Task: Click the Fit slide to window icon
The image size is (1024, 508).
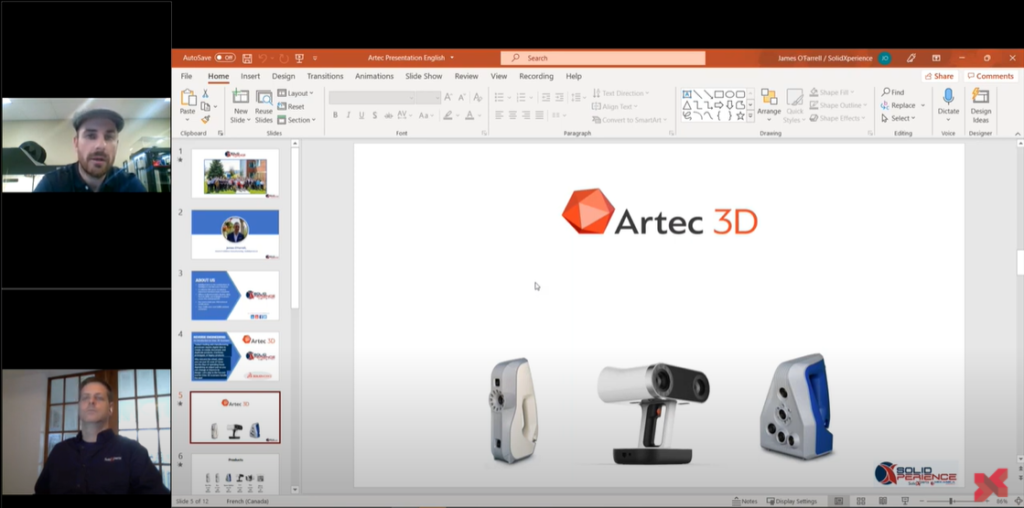Action: pos(1017,501)
